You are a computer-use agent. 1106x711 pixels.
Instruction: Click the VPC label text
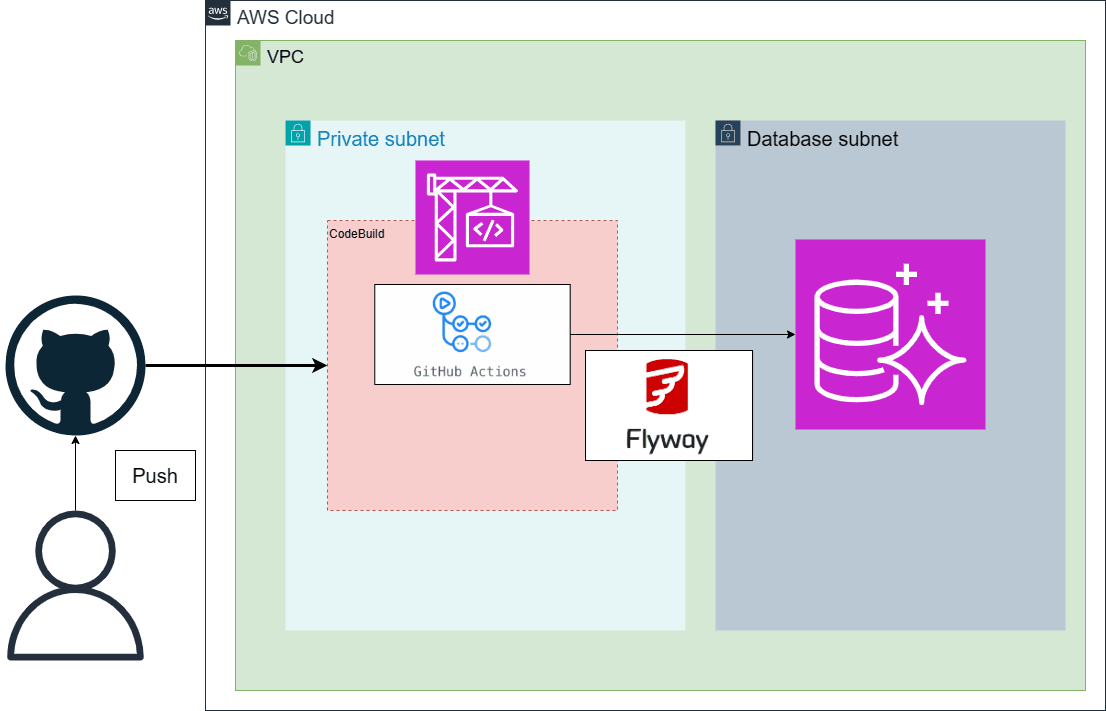pyautogui.click(x=285, y=56)
